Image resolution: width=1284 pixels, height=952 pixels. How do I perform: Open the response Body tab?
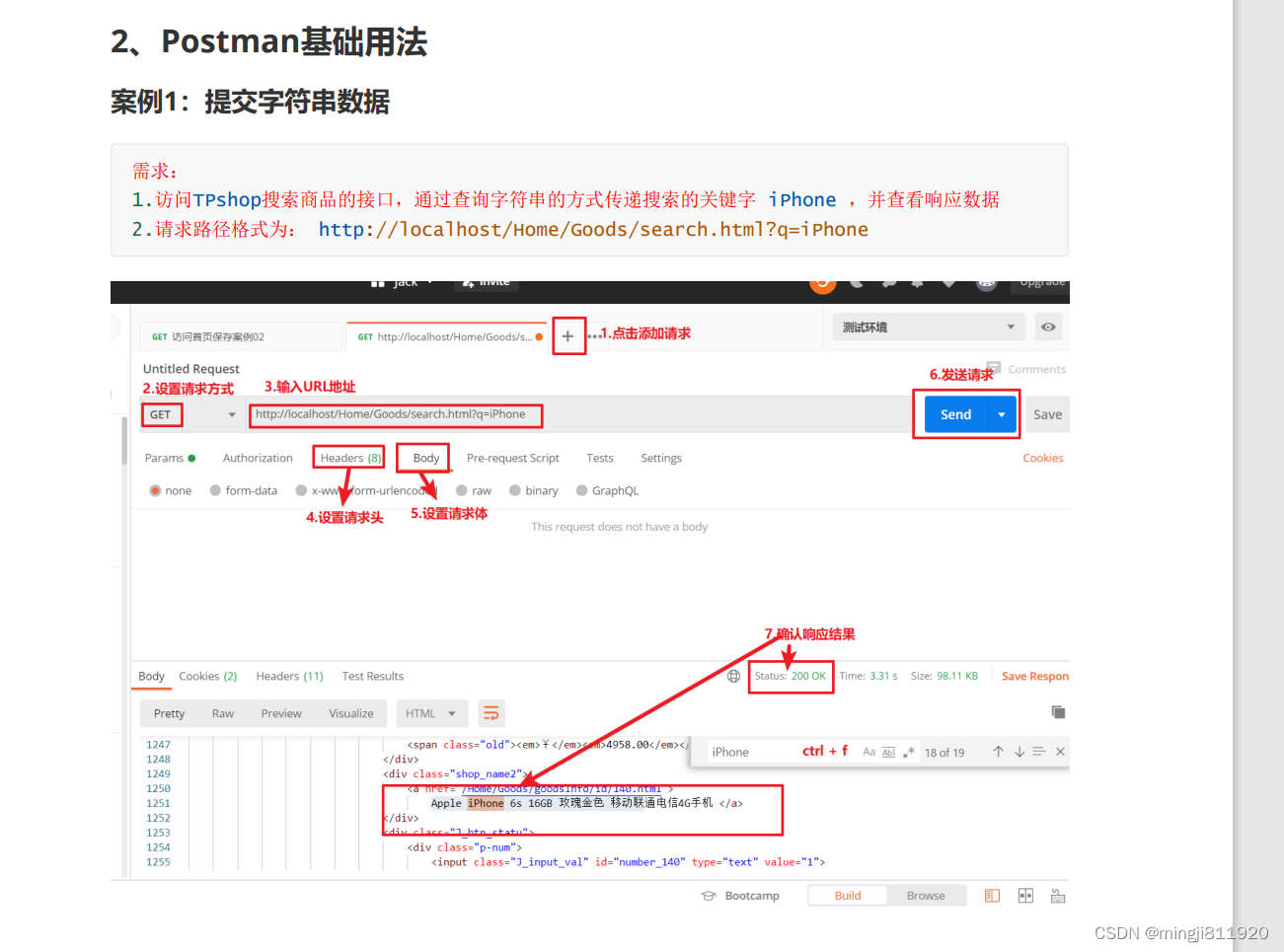click(151, 676)
